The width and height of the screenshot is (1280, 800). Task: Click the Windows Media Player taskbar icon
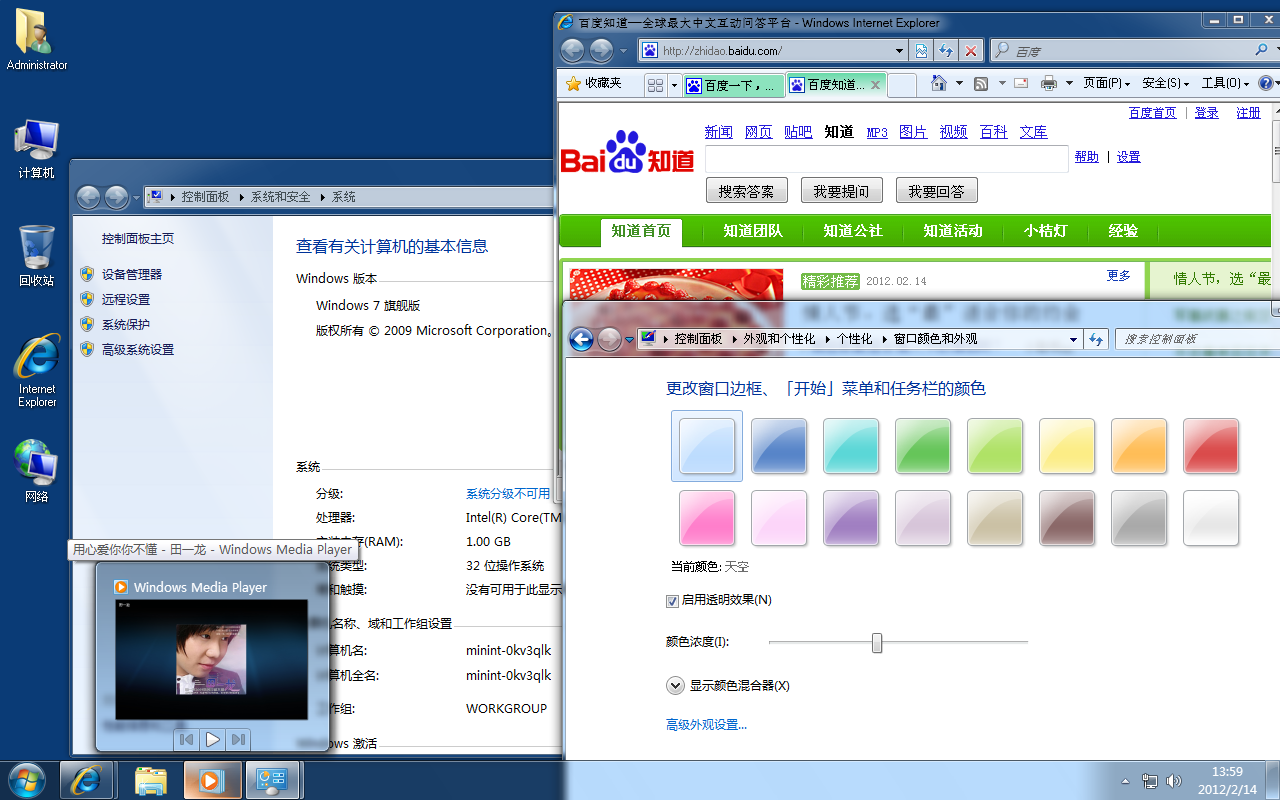coord(212,780)
